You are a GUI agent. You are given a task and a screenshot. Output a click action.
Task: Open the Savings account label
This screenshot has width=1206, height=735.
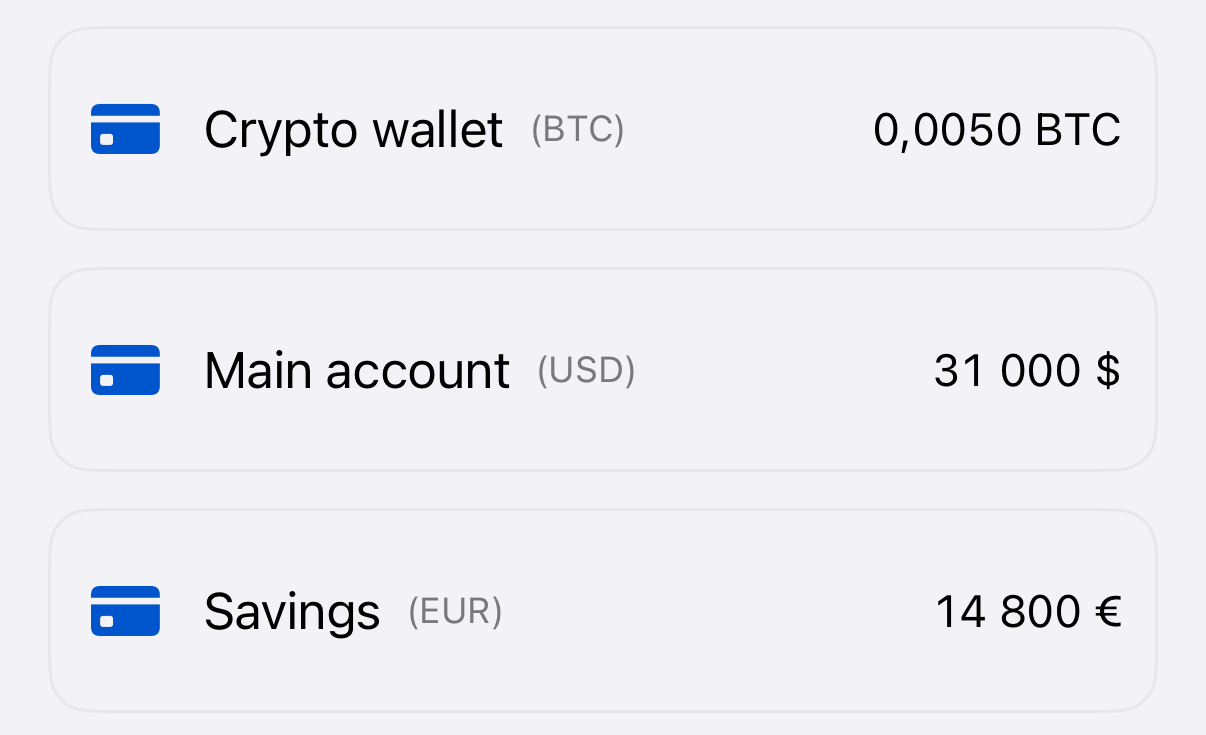292,612
